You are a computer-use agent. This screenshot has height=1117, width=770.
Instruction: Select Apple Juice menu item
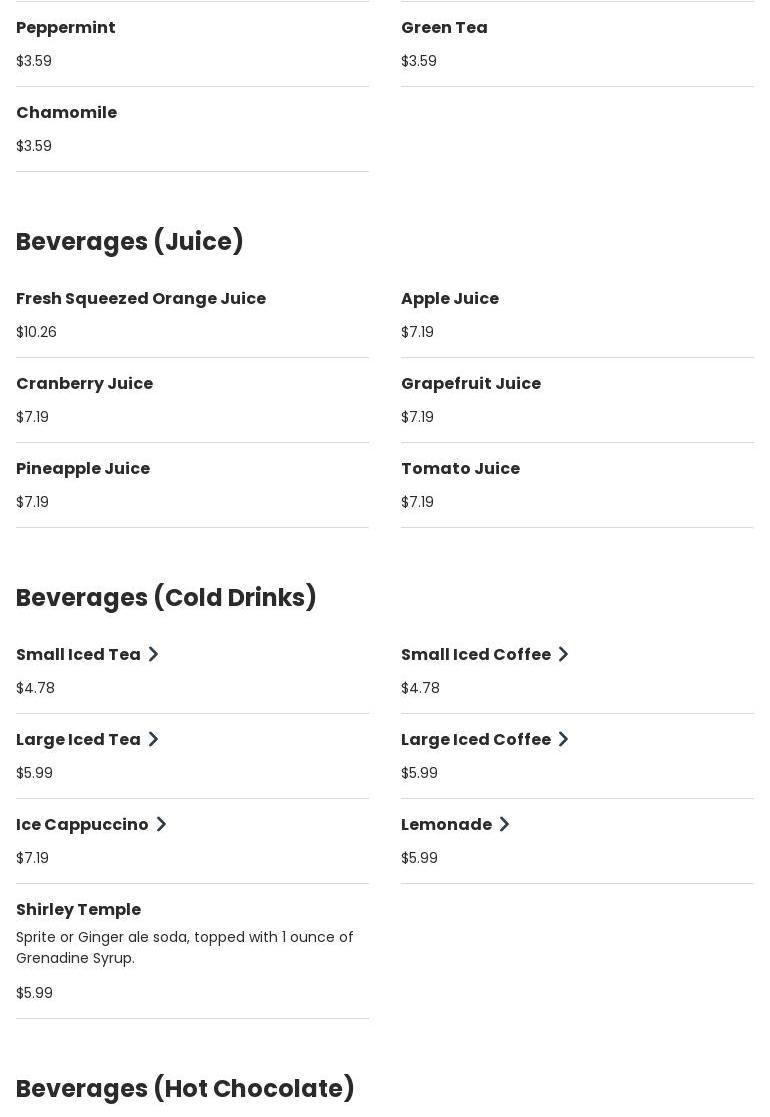pyautogui.click(x=450, y=298)
